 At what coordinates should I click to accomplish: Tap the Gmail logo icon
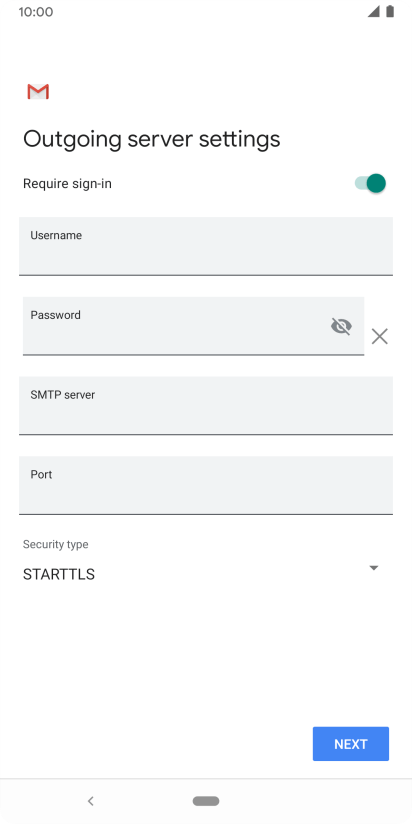[38, 91]
